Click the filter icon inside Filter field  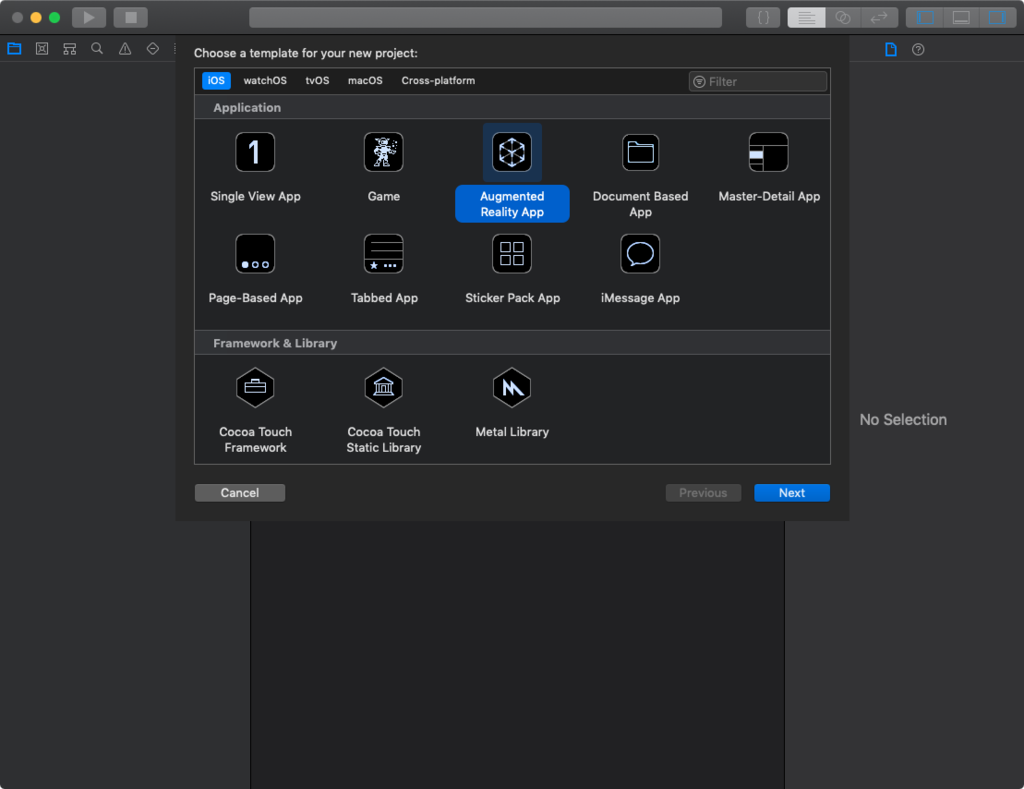coord(699,82)
